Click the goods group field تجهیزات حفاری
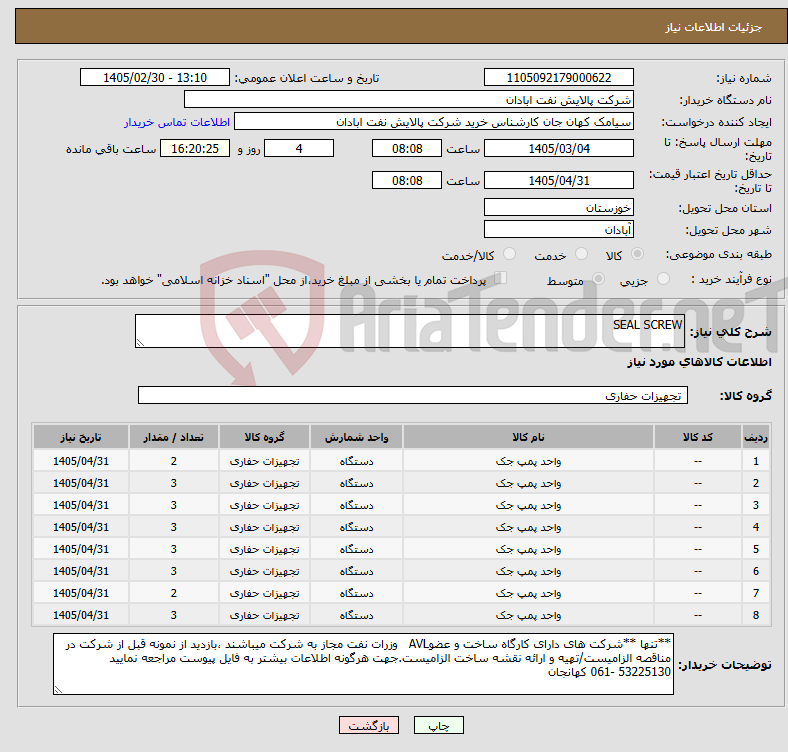 click(x=413, y=395)
